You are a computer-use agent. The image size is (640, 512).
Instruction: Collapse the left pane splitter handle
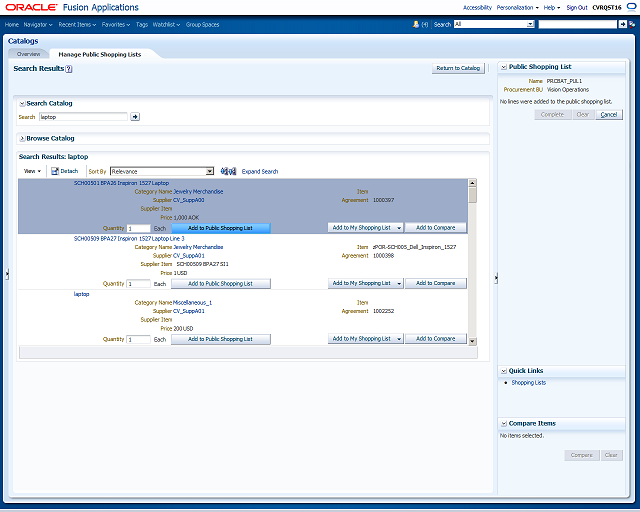[x=7, y=274]
